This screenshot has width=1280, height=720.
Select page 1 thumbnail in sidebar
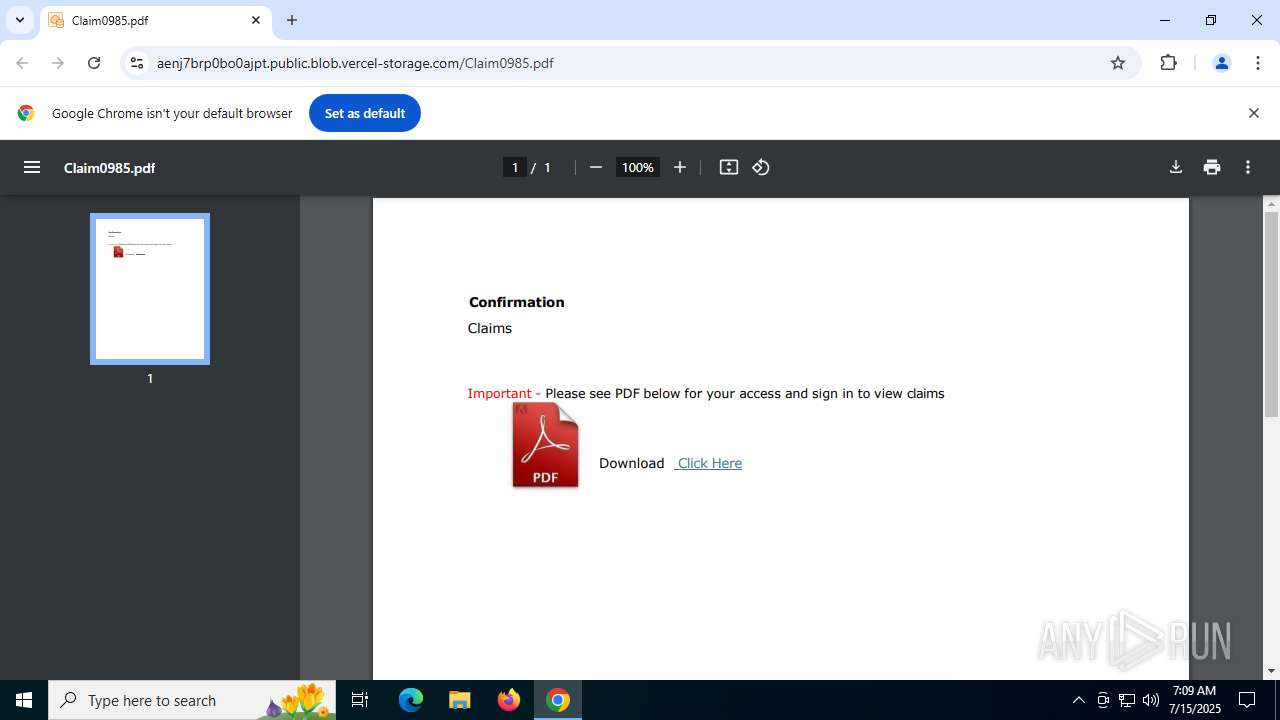point(150,289)
